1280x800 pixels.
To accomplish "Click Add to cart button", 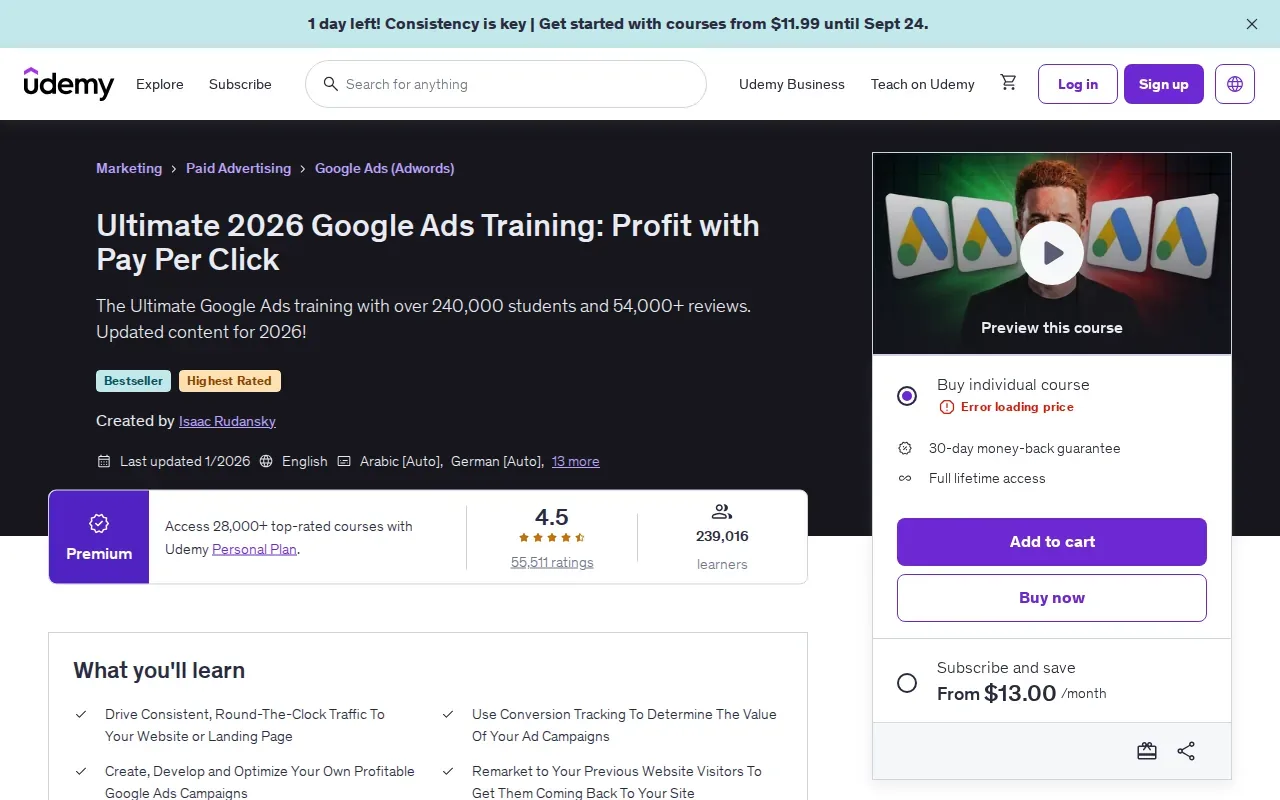I will [x=1052, y=542].
